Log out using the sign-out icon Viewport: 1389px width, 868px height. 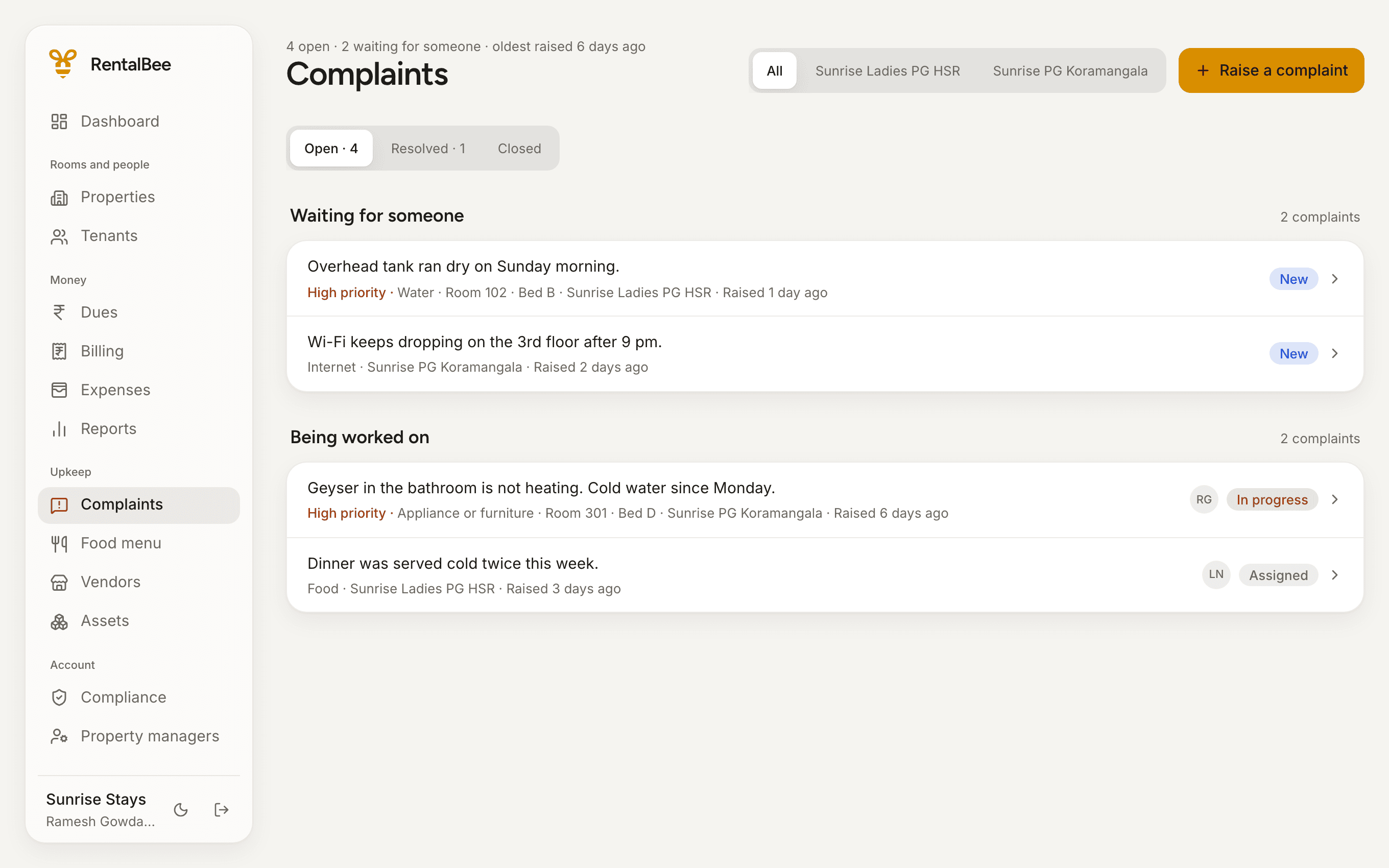(222, 809)
